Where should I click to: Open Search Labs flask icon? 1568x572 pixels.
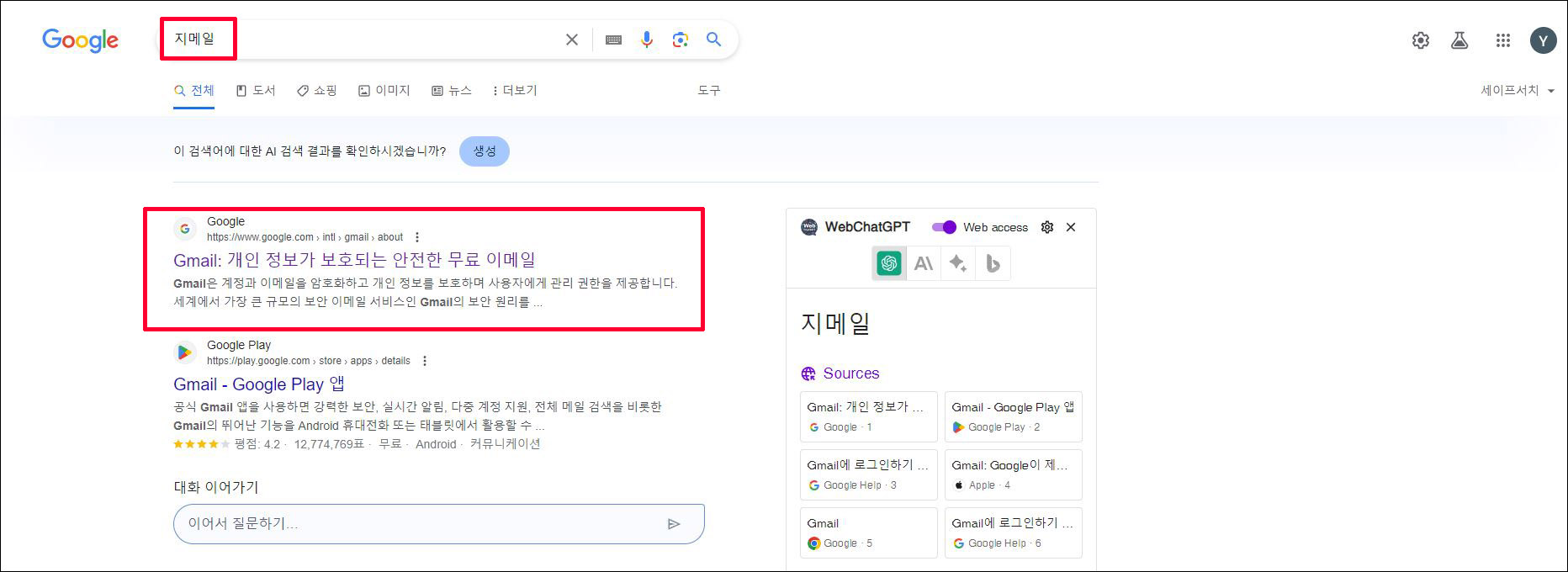coord(1459,40)
